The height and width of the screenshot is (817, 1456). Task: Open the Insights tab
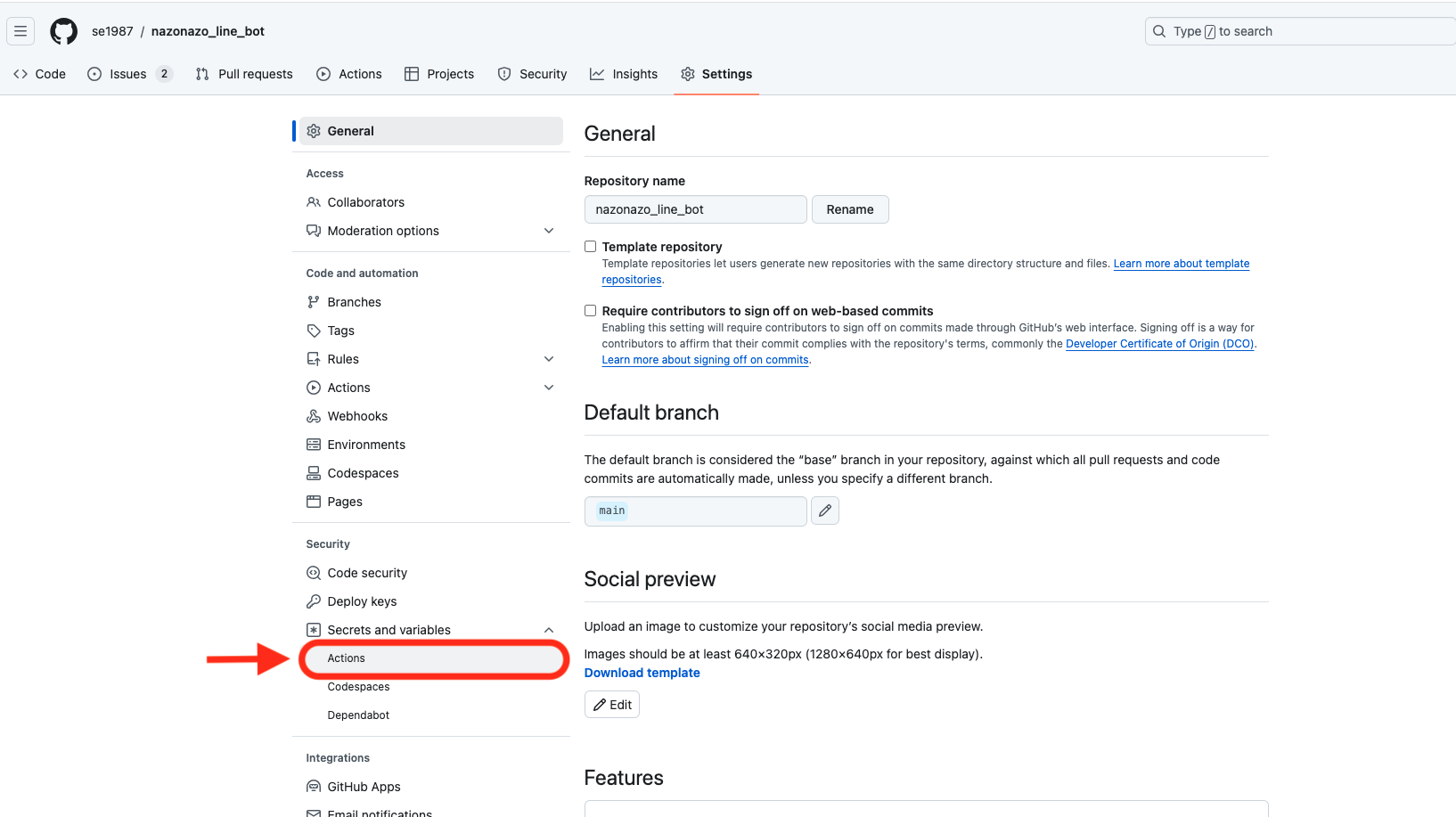tap(624, 74)
